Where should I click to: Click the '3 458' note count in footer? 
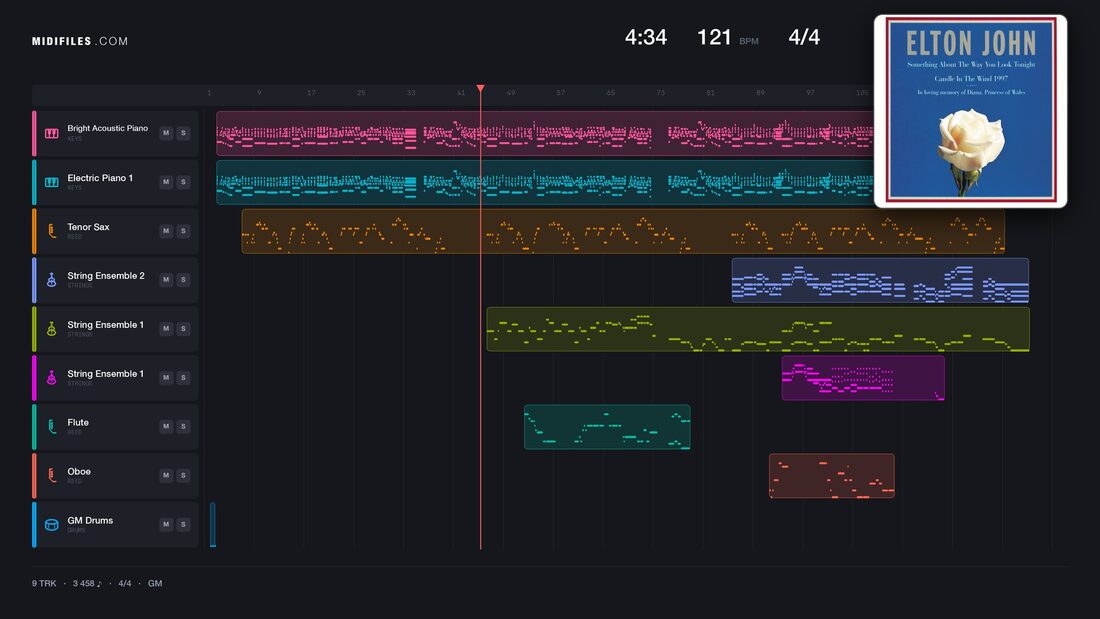[x=87, y=583]
